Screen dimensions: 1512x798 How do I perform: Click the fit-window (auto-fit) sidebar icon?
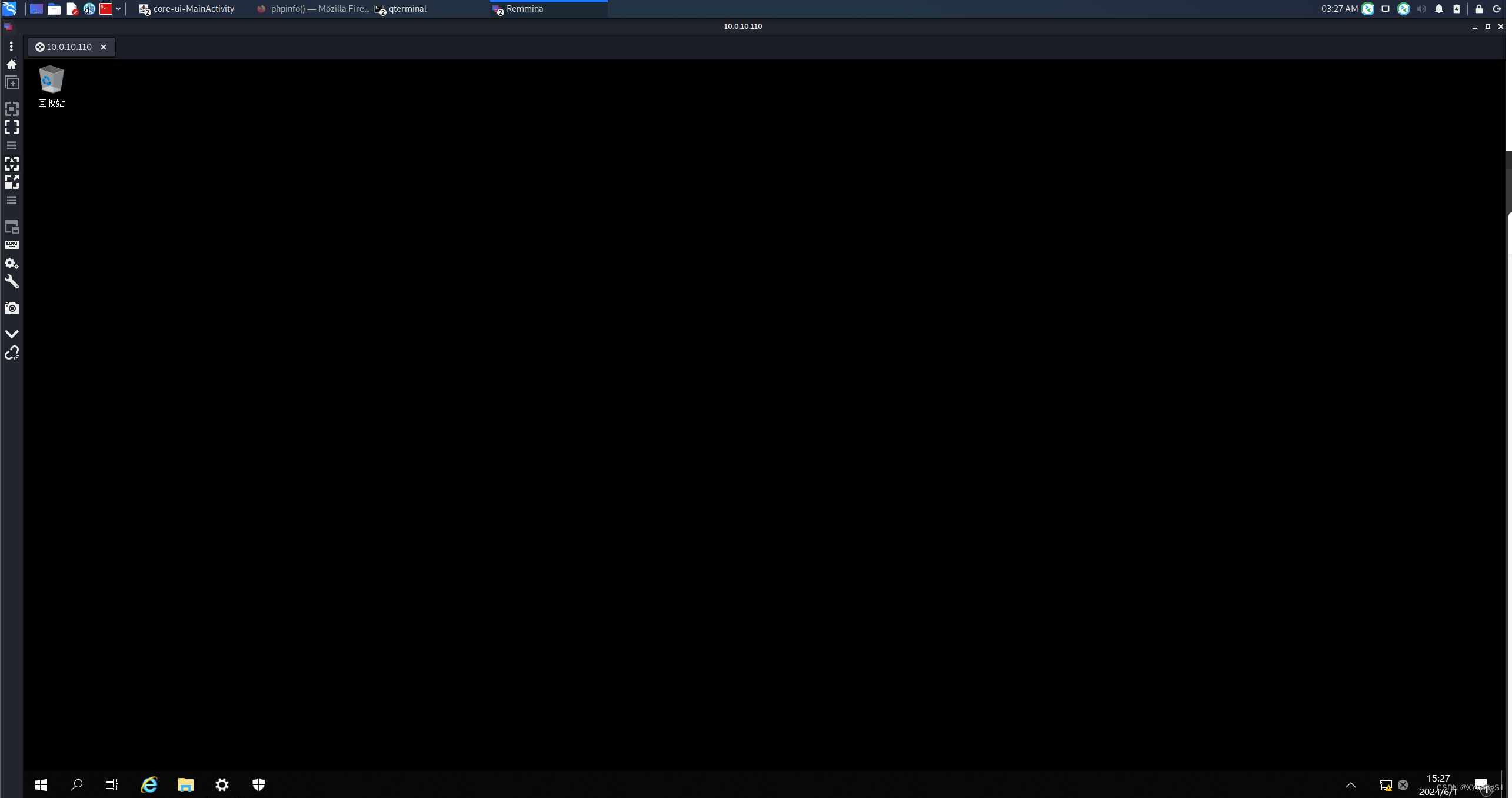point(11,109)
